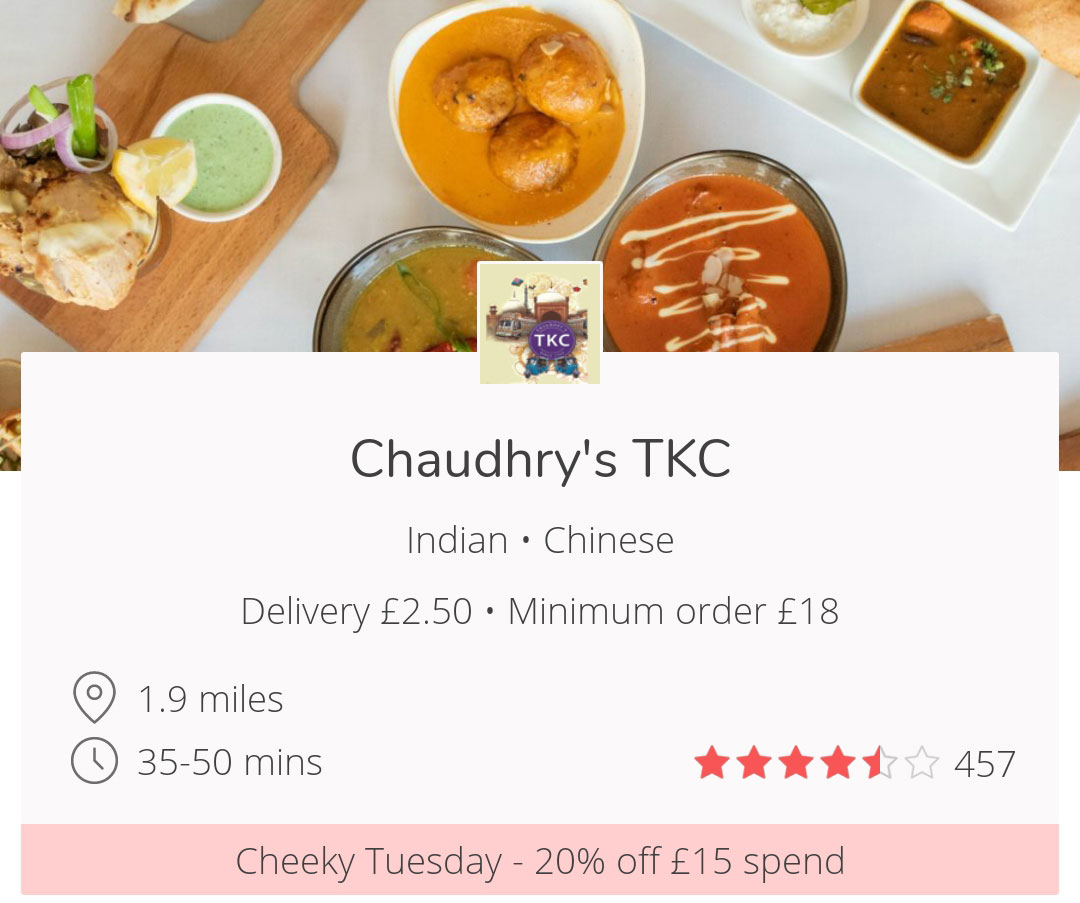Open the 457 reviews count
1080x903 pixels.
tap(984, 764)
